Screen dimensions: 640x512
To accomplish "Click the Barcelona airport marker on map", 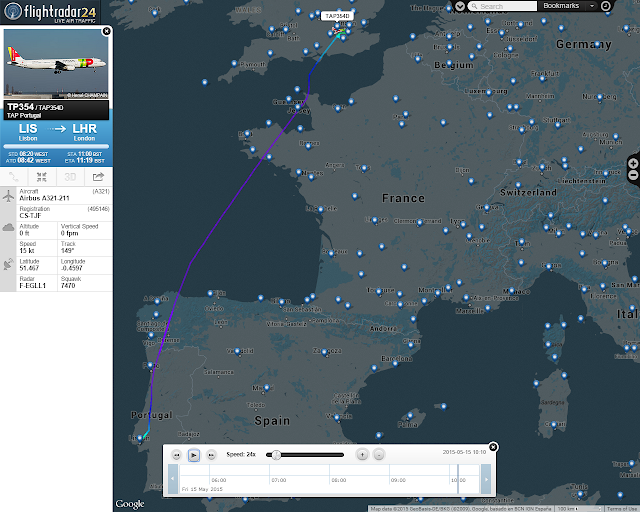I will [395, 363].
